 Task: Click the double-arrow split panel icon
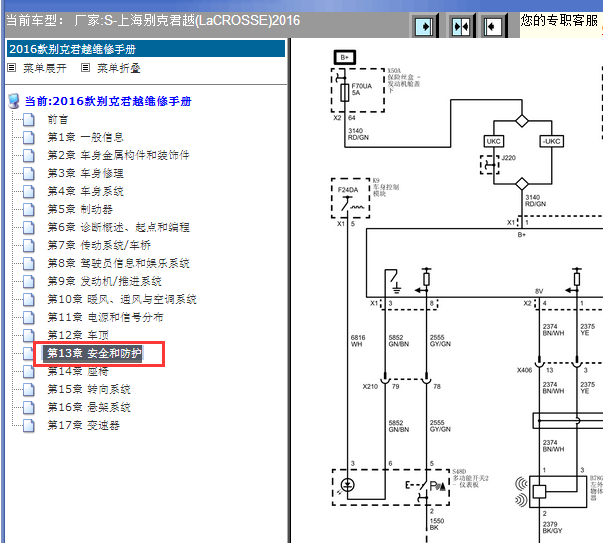(461, 27)
